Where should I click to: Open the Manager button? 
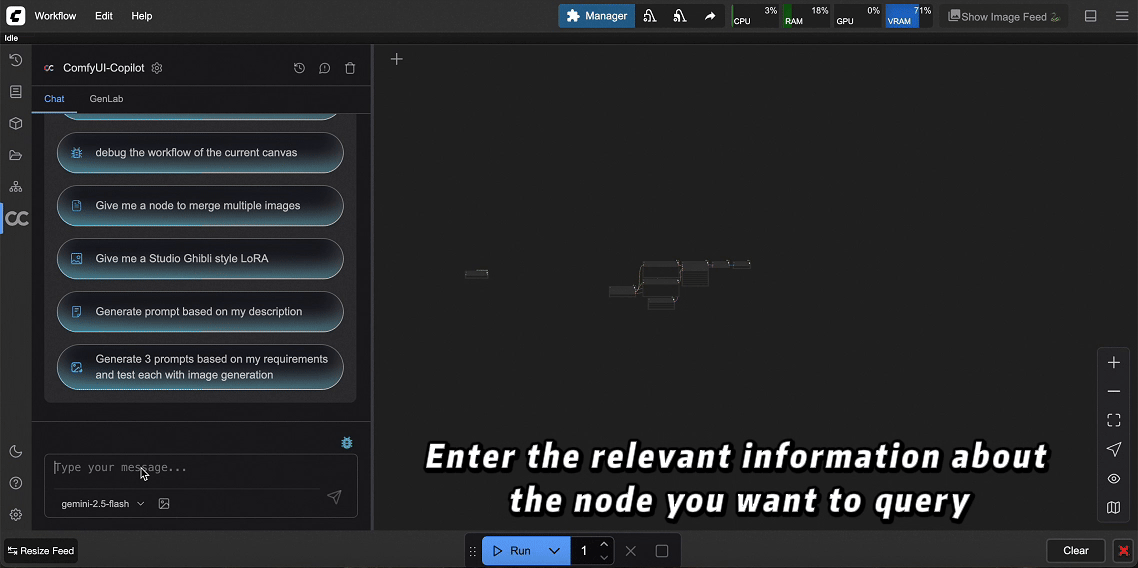point(597,16)
